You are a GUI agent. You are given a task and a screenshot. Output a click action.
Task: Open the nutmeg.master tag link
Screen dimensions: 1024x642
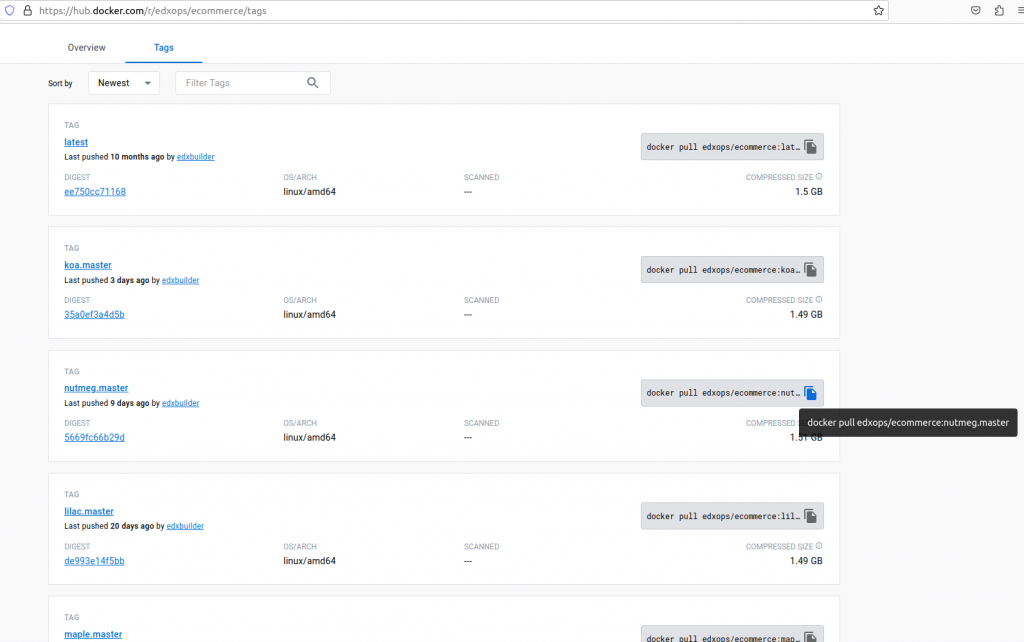(x=96, y=388)
